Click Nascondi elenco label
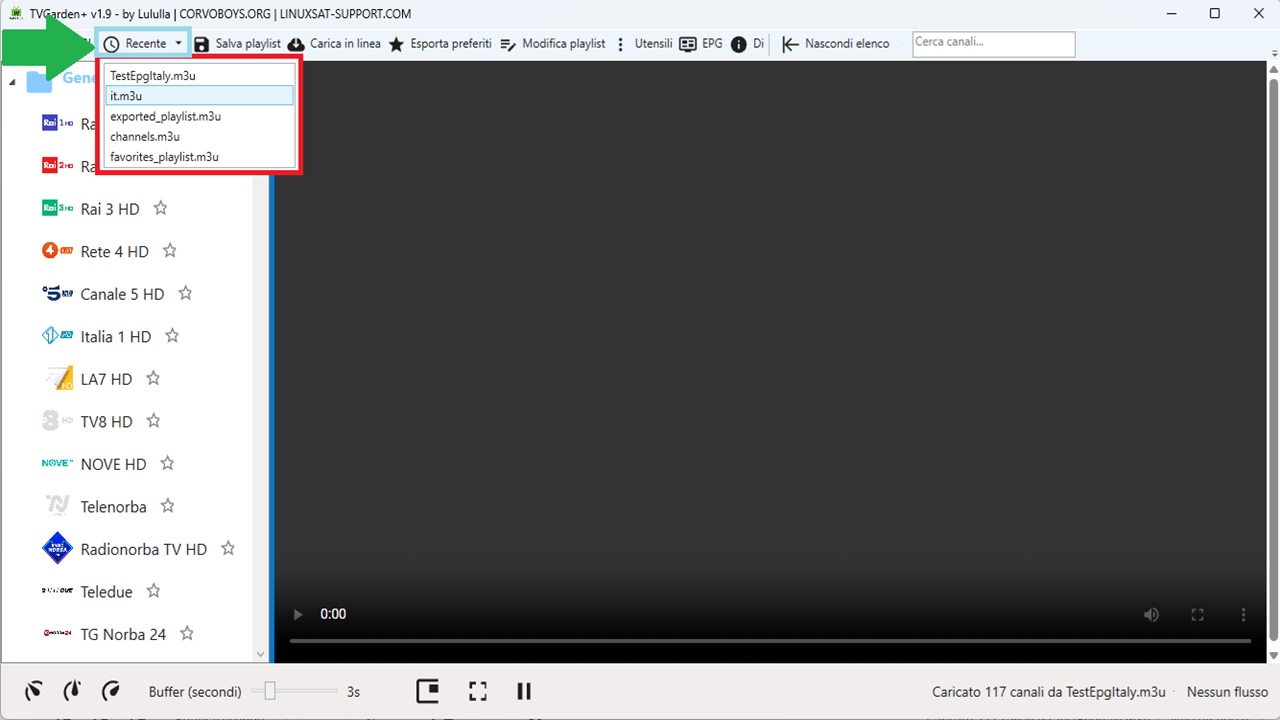 click(x=847, y=44)
